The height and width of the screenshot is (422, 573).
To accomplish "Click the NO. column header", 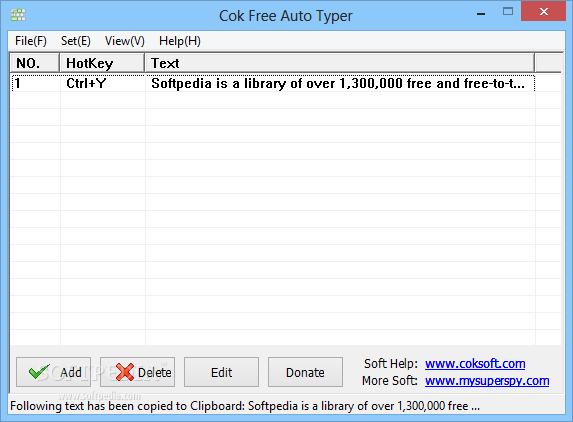I will click(x=35, y=63).
